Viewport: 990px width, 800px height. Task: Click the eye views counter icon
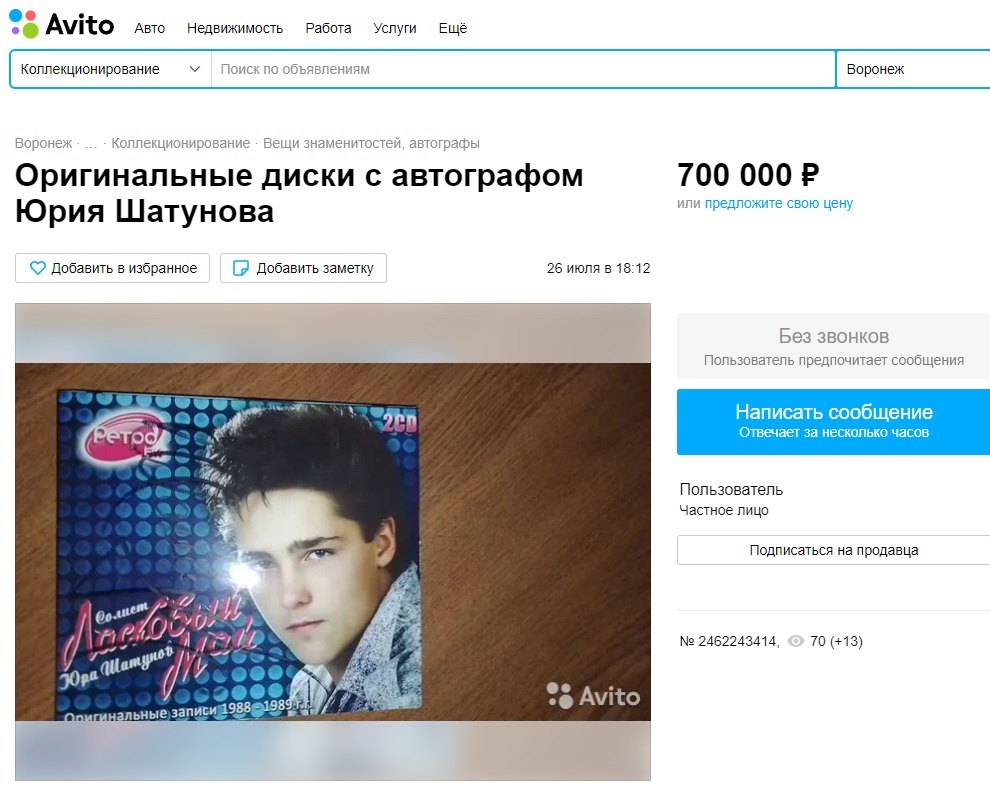(x=796, y=641)
